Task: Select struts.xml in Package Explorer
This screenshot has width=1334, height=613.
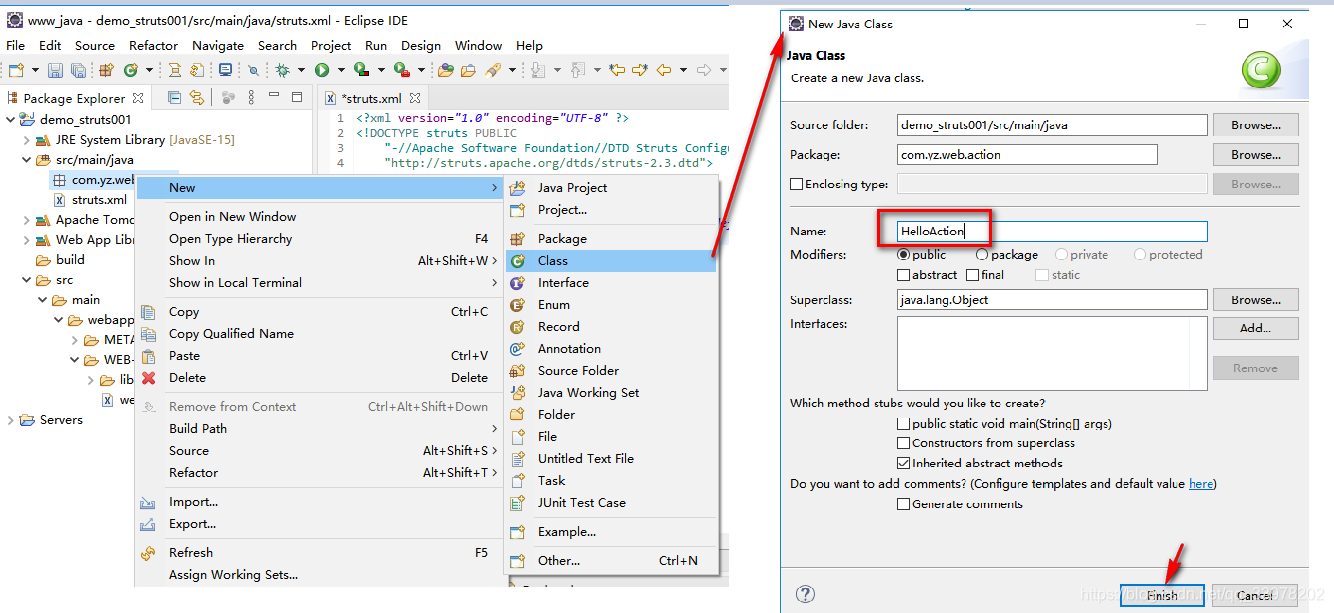Action: [x=99, y=200]
